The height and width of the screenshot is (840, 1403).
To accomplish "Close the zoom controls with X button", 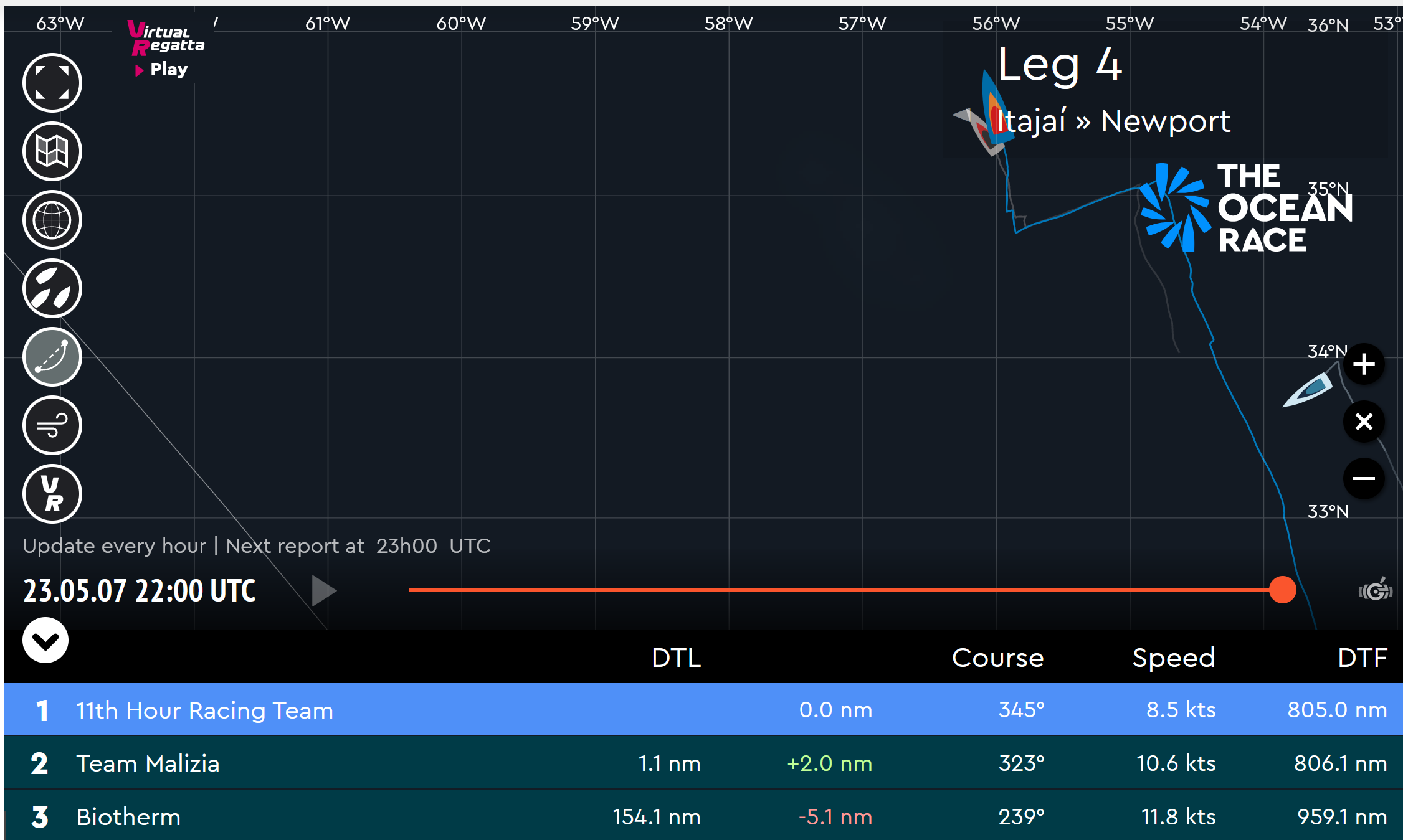I will pyautogui.click(x=1364, y=422).
